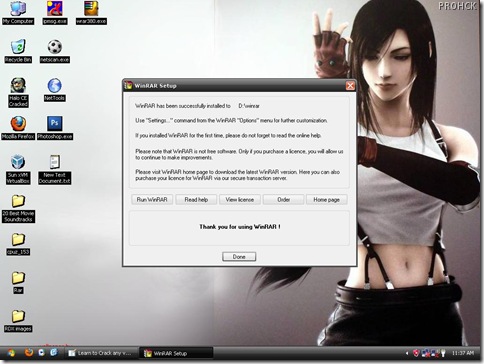Open RDK images folder icon

point(18,320)
